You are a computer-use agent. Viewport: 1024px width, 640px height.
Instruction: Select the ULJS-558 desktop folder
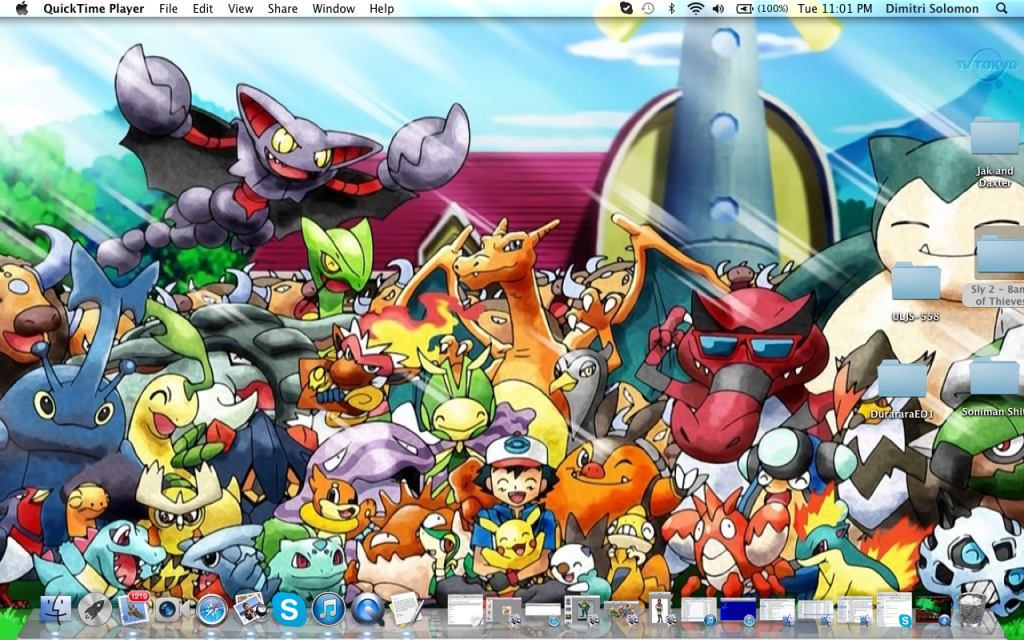pyautogui.click(x=916, y=291)
